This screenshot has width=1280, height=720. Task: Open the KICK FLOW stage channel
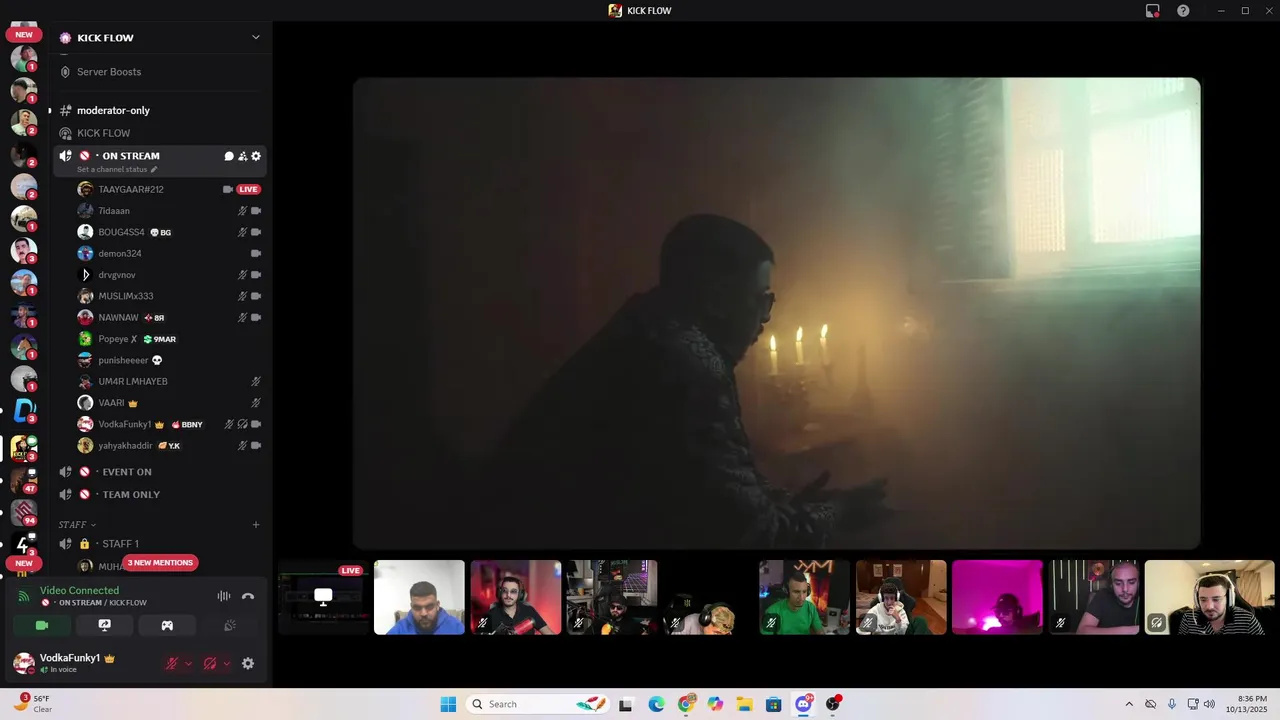click(104, 133)
